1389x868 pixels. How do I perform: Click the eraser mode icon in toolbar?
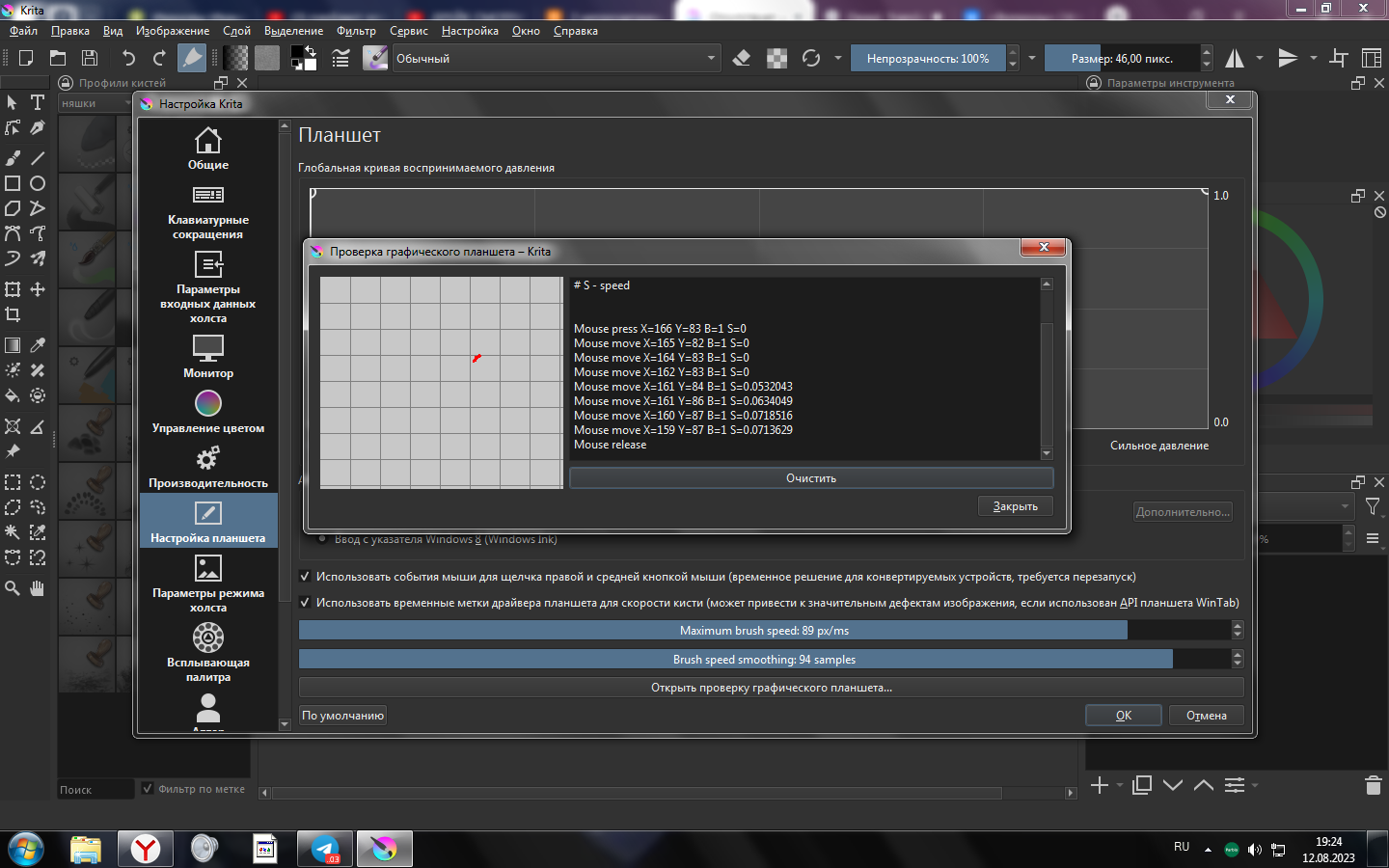pos(742,59)
